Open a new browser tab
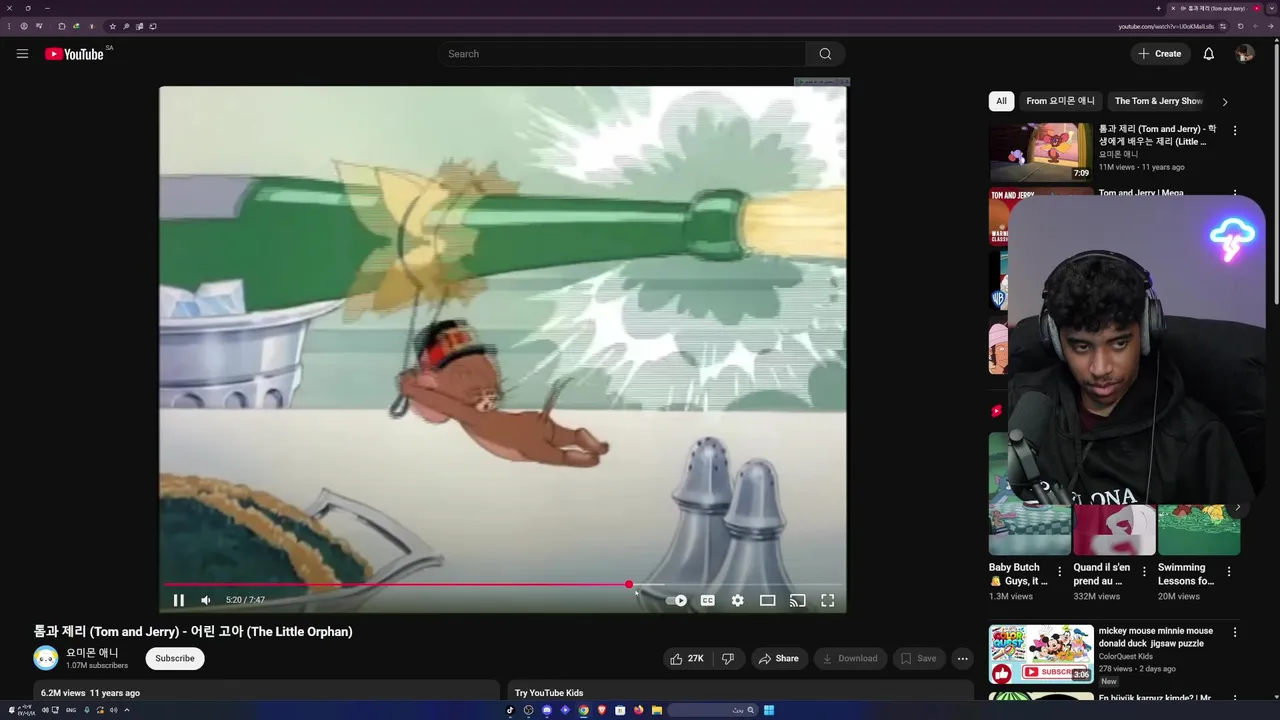The height and width of the screenshot is (720, 1280). (1158, 8)
